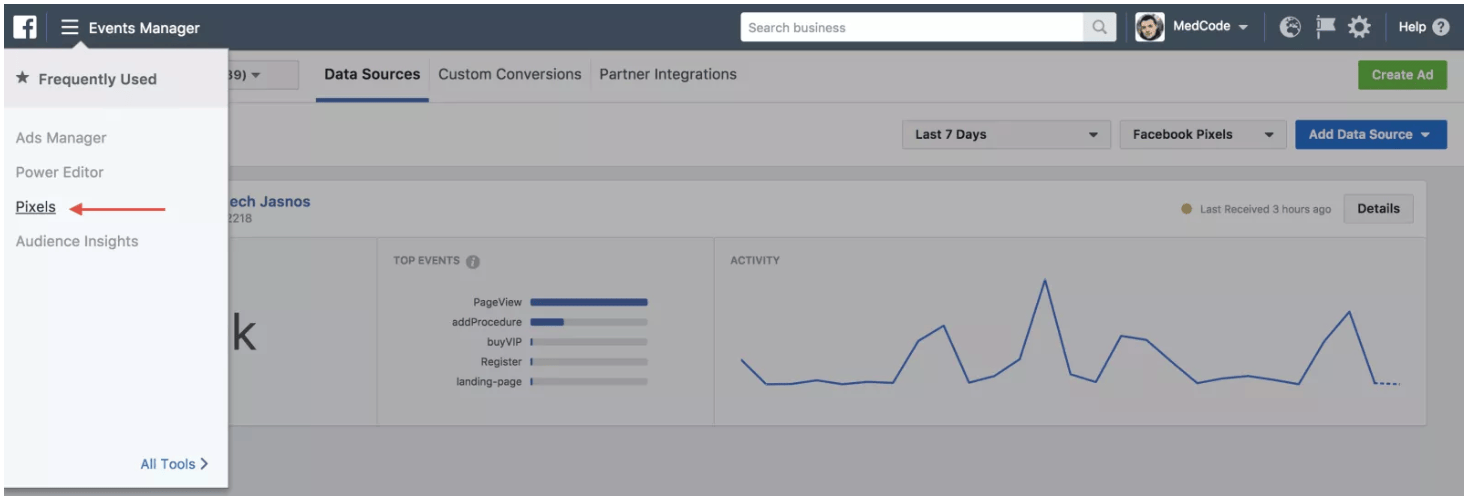Click the MedCode profile avatar
This screenshot has width=1466, height=496.
click(1150, 28)
